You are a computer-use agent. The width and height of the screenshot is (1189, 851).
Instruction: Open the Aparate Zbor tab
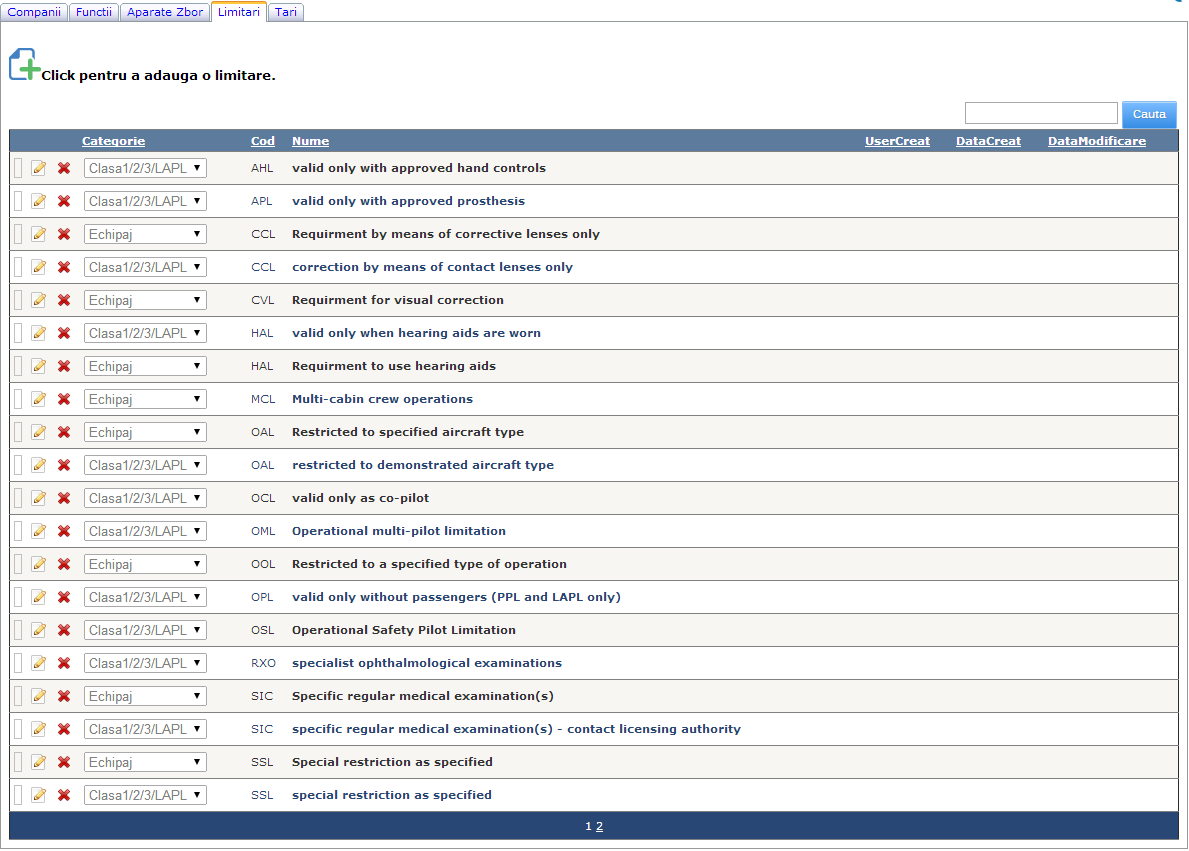(165, 12)
